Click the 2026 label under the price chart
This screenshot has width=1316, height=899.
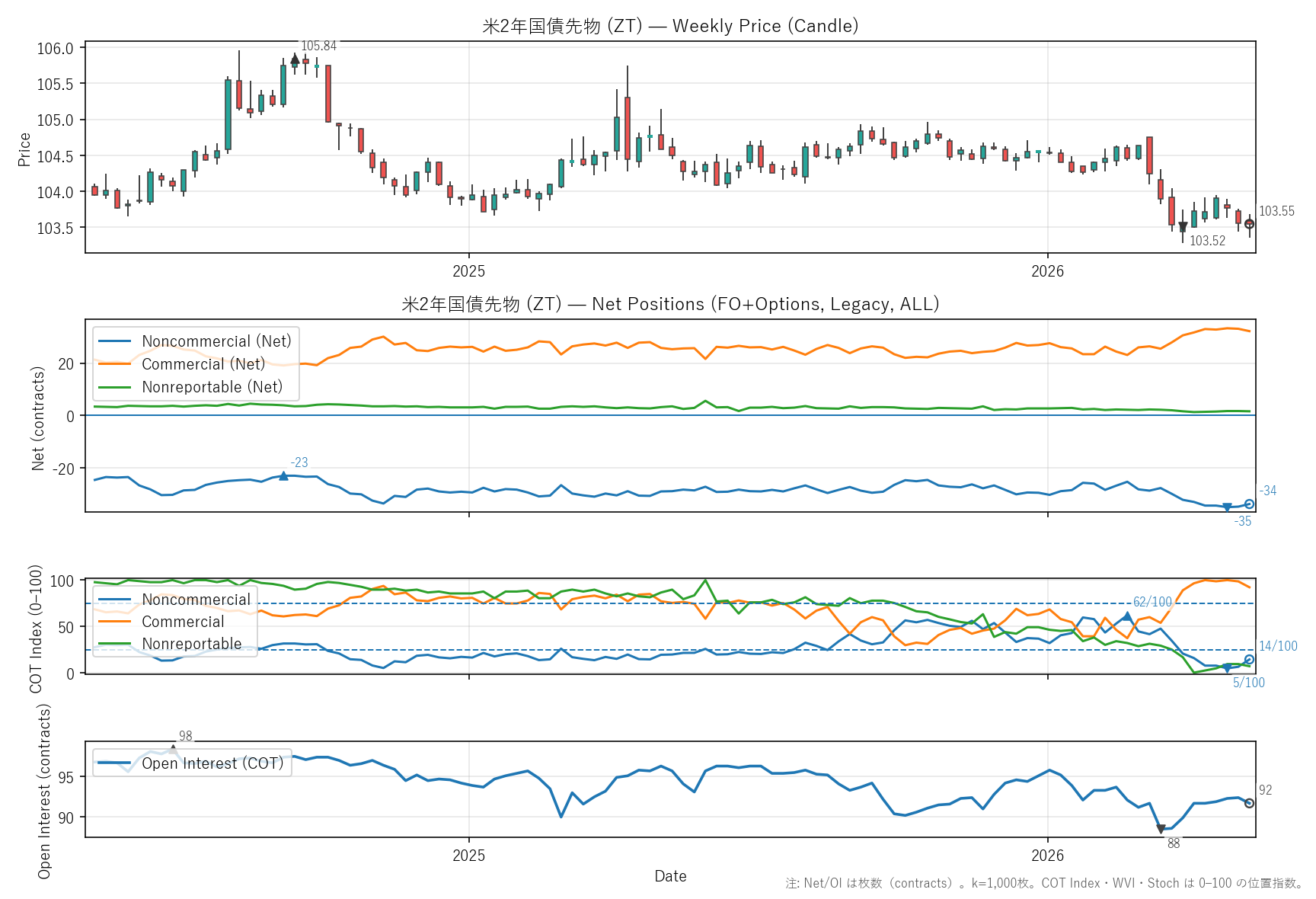[x=1048, y=271]
